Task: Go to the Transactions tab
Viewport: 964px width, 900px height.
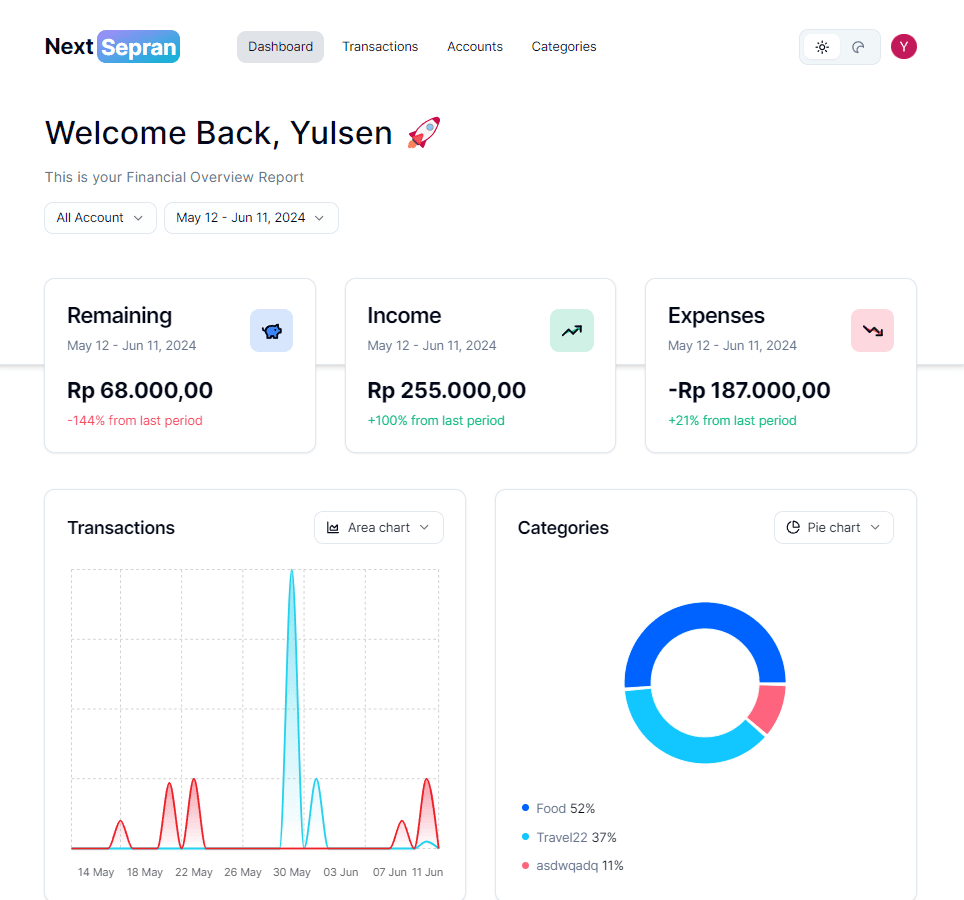Action: tap(380, 47)
